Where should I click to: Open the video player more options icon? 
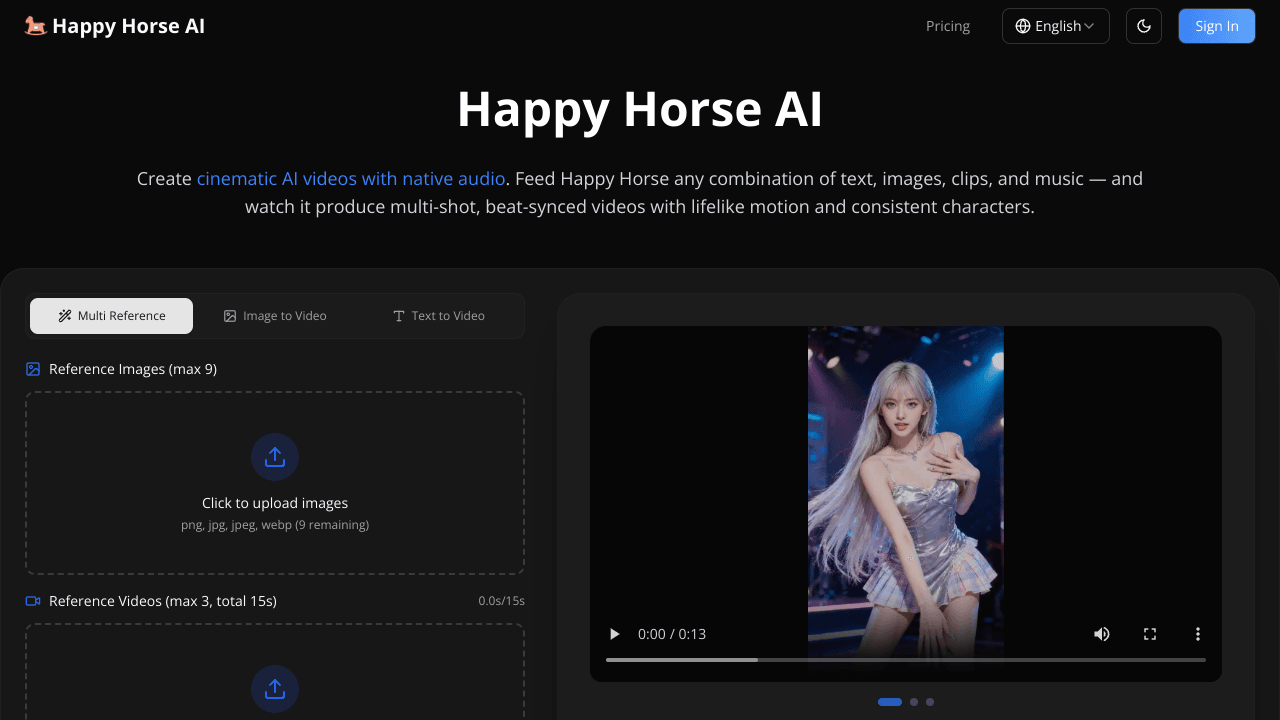tap(1197, 634)
